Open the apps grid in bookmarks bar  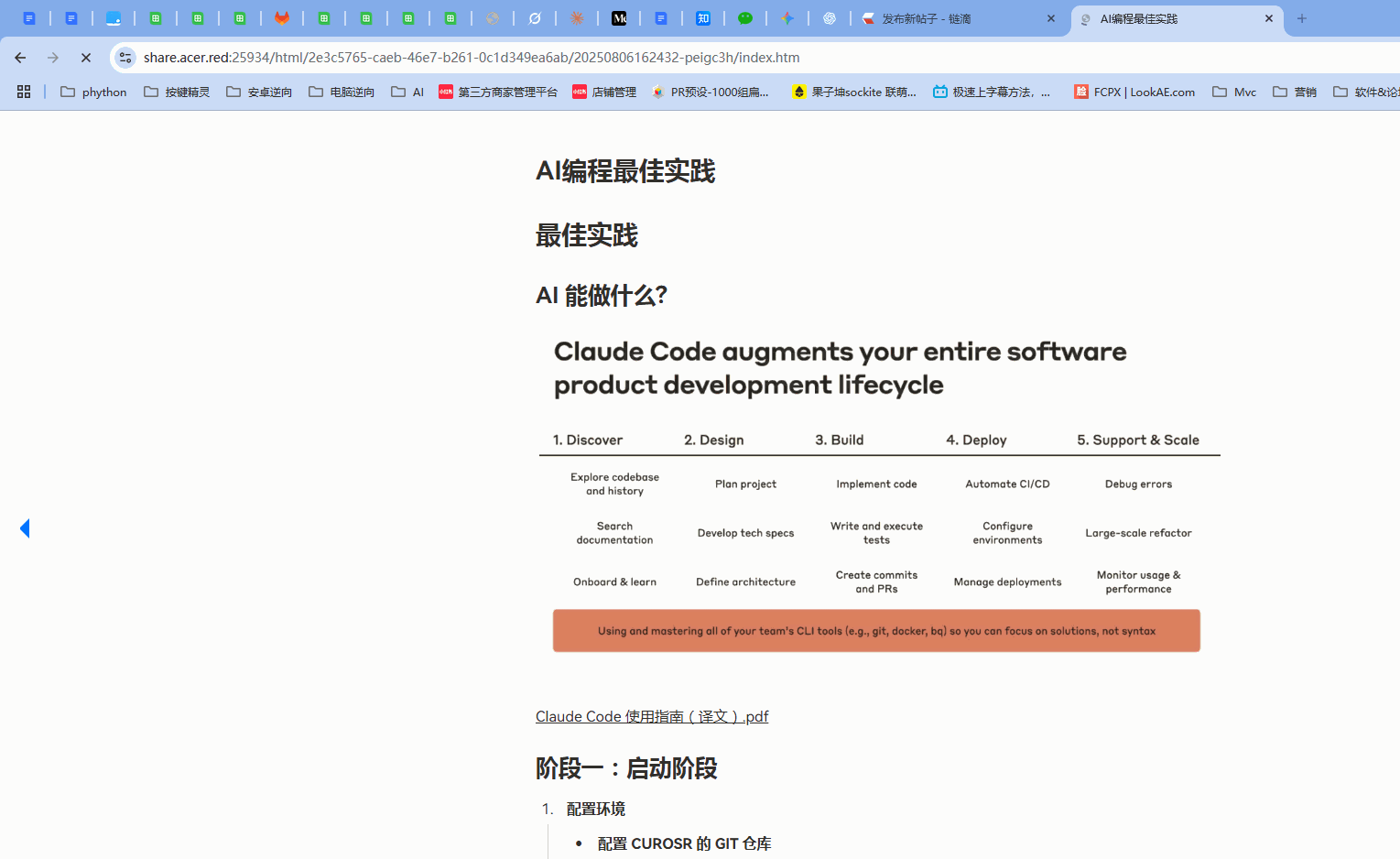(24, 92)
